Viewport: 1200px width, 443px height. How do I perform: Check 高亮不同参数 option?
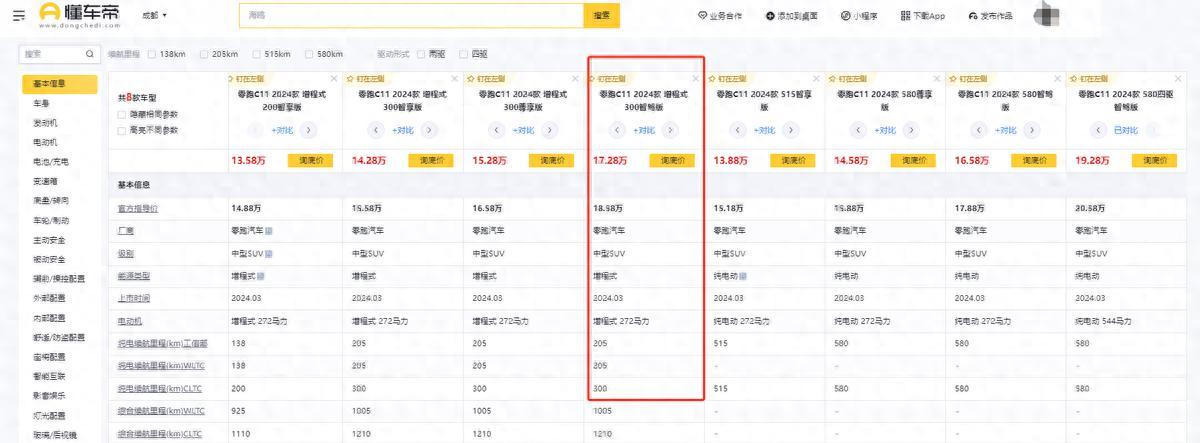click(x=122, y=130)
